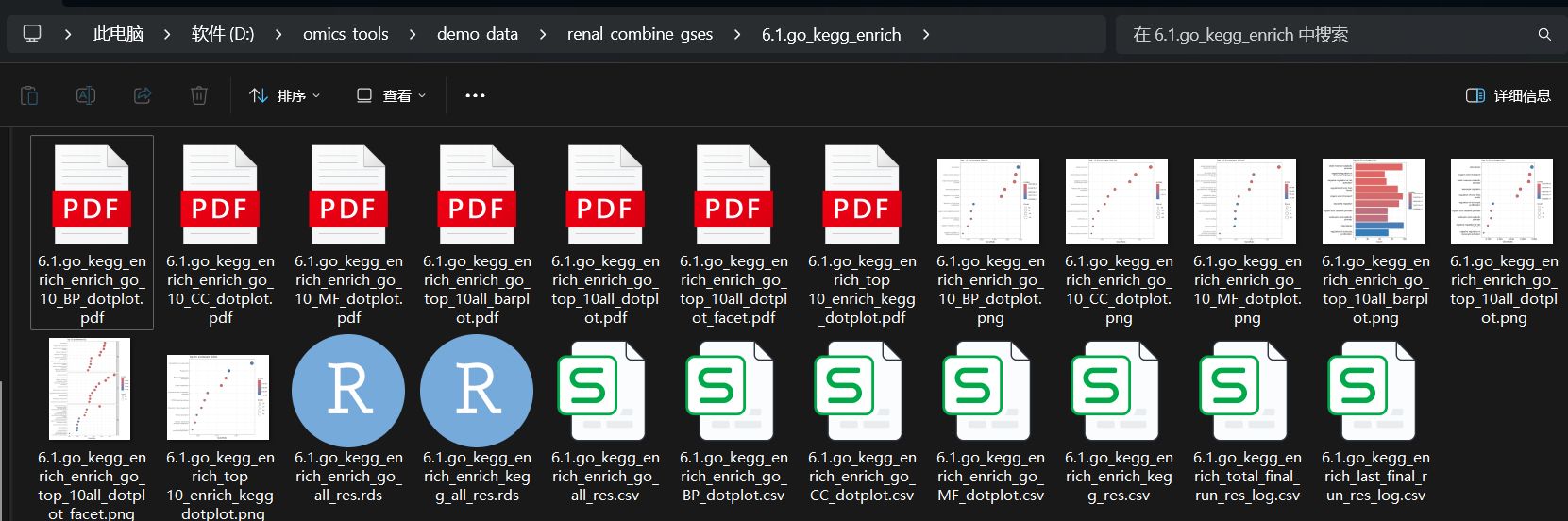
Task: Navigate to 此电脑 breadcrumb
Action: coord(118,34)
